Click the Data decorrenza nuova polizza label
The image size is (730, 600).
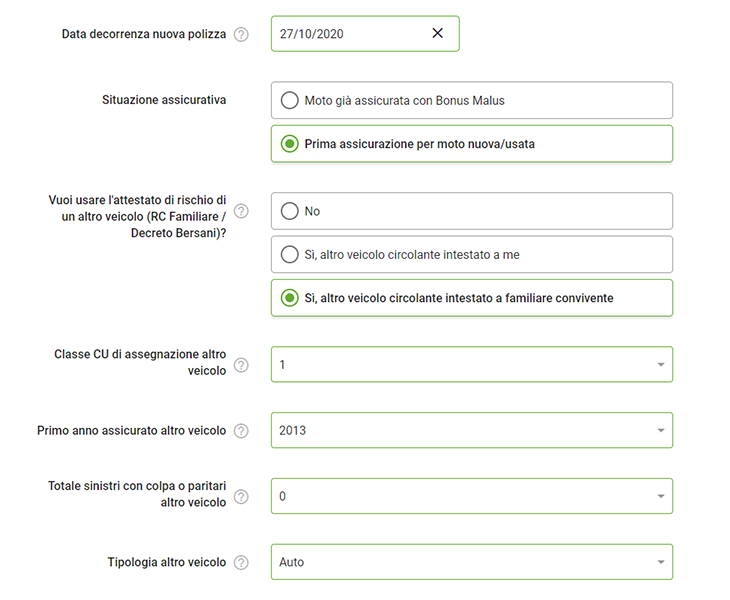pyautogui.click(x=144, y=34)
